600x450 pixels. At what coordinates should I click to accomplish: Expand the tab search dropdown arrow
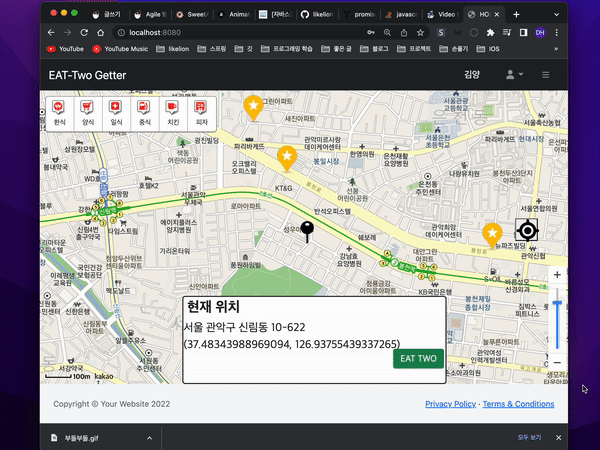[556, 15]
